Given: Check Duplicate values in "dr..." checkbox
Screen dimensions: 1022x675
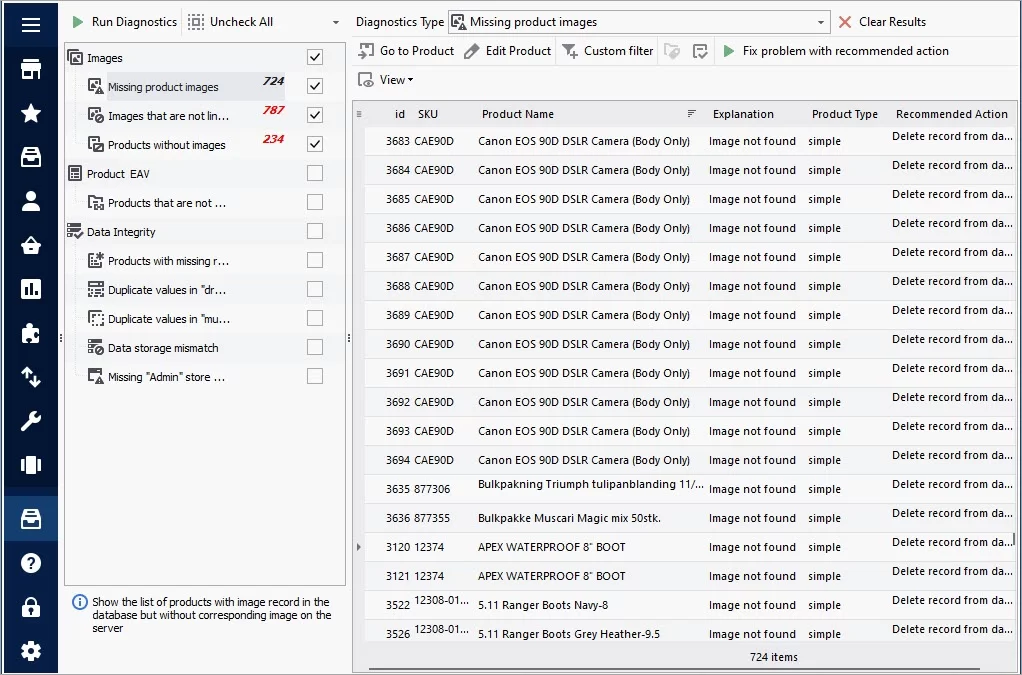Looking at the screenshot, I should click(x=315, y=289).
